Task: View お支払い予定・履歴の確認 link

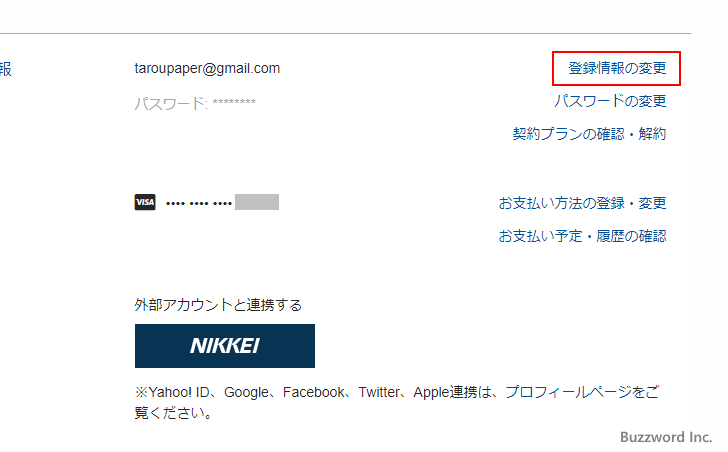Action: 582,236
